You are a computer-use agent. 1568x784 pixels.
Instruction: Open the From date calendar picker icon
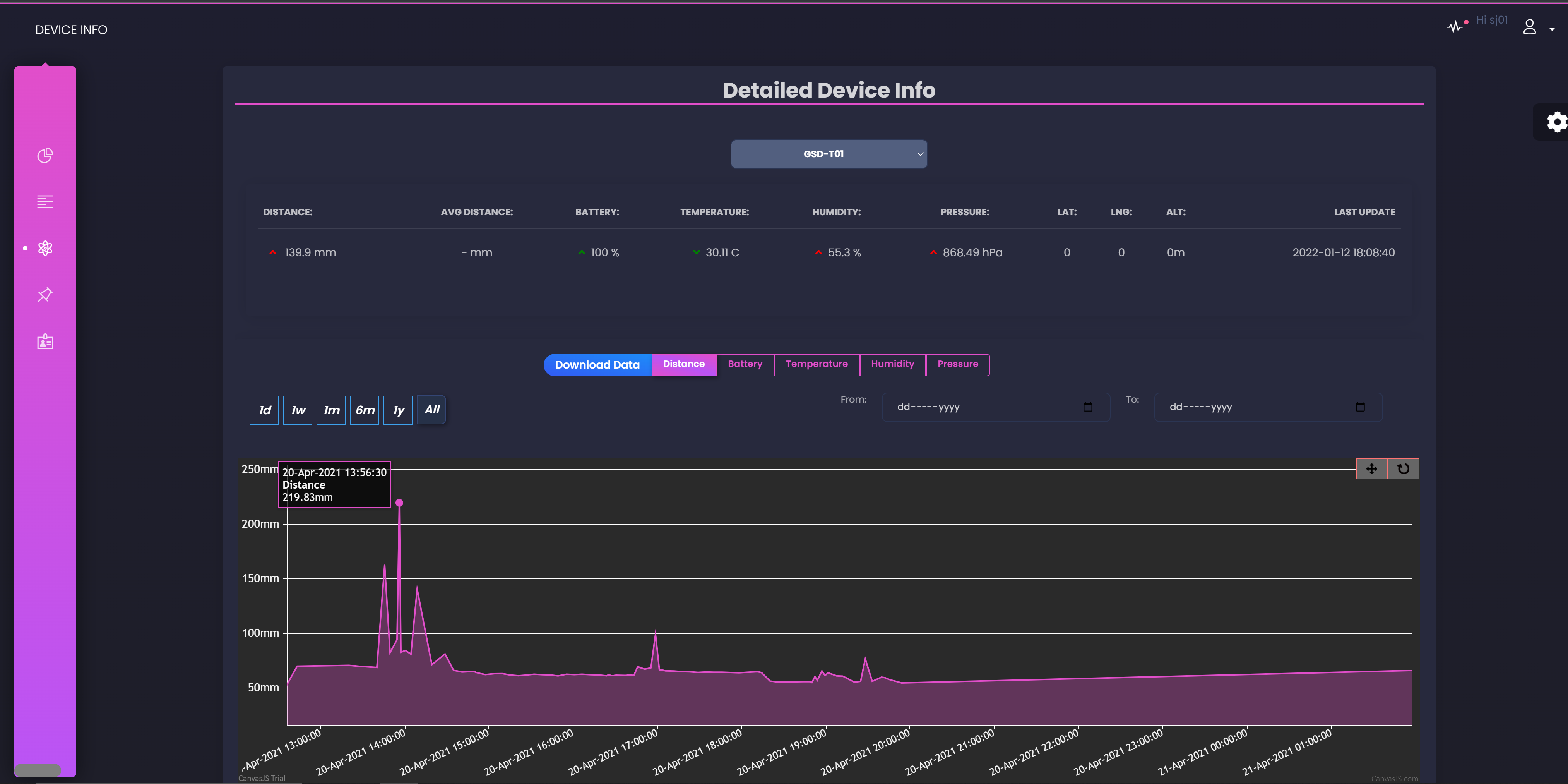coord(1088,407)
